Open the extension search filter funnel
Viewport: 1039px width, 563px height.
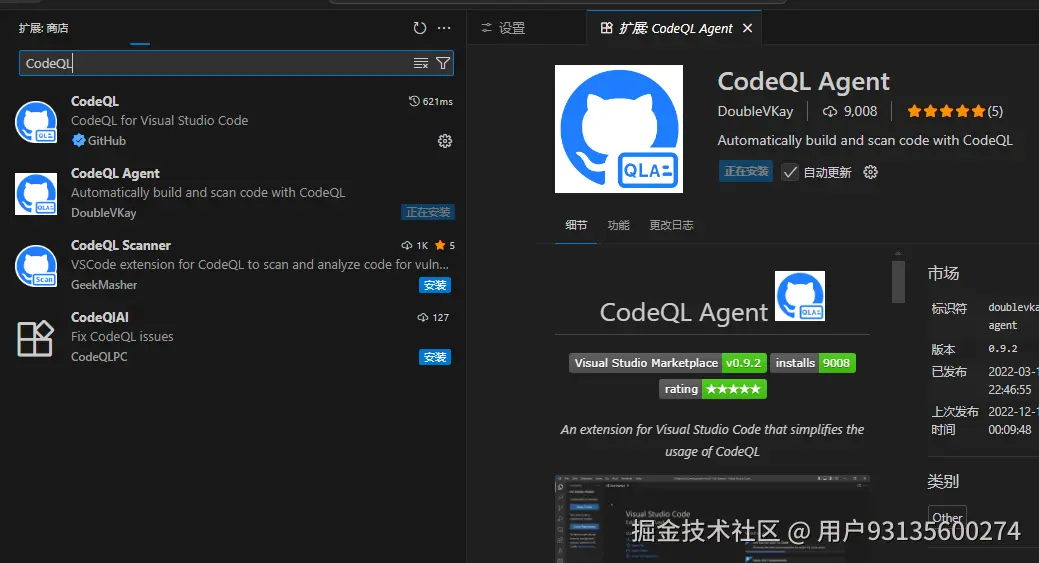(443, 64)
